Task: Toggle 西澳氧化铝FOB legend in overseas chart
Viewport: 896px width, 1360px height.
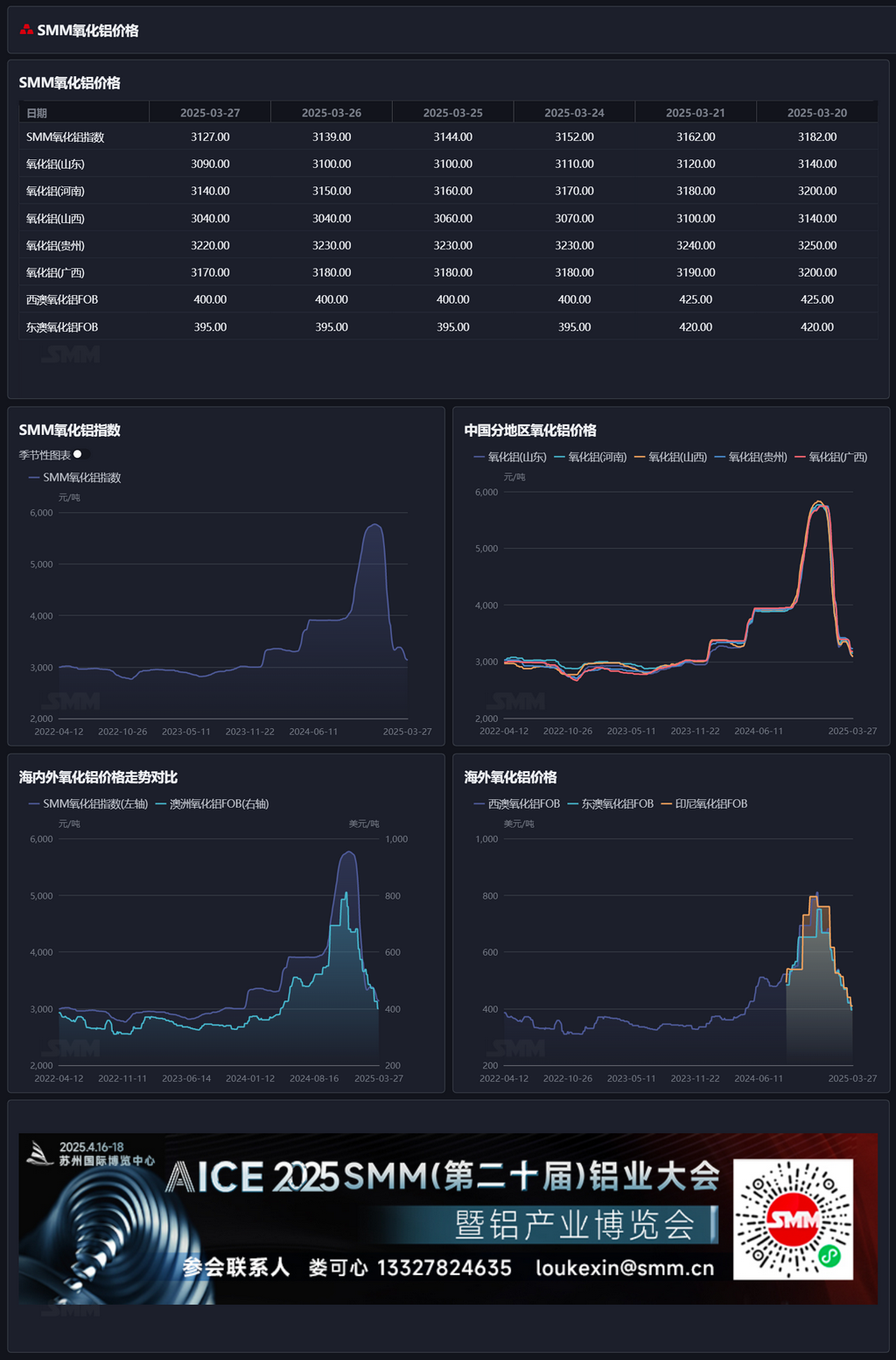Action: click(516, 803)
